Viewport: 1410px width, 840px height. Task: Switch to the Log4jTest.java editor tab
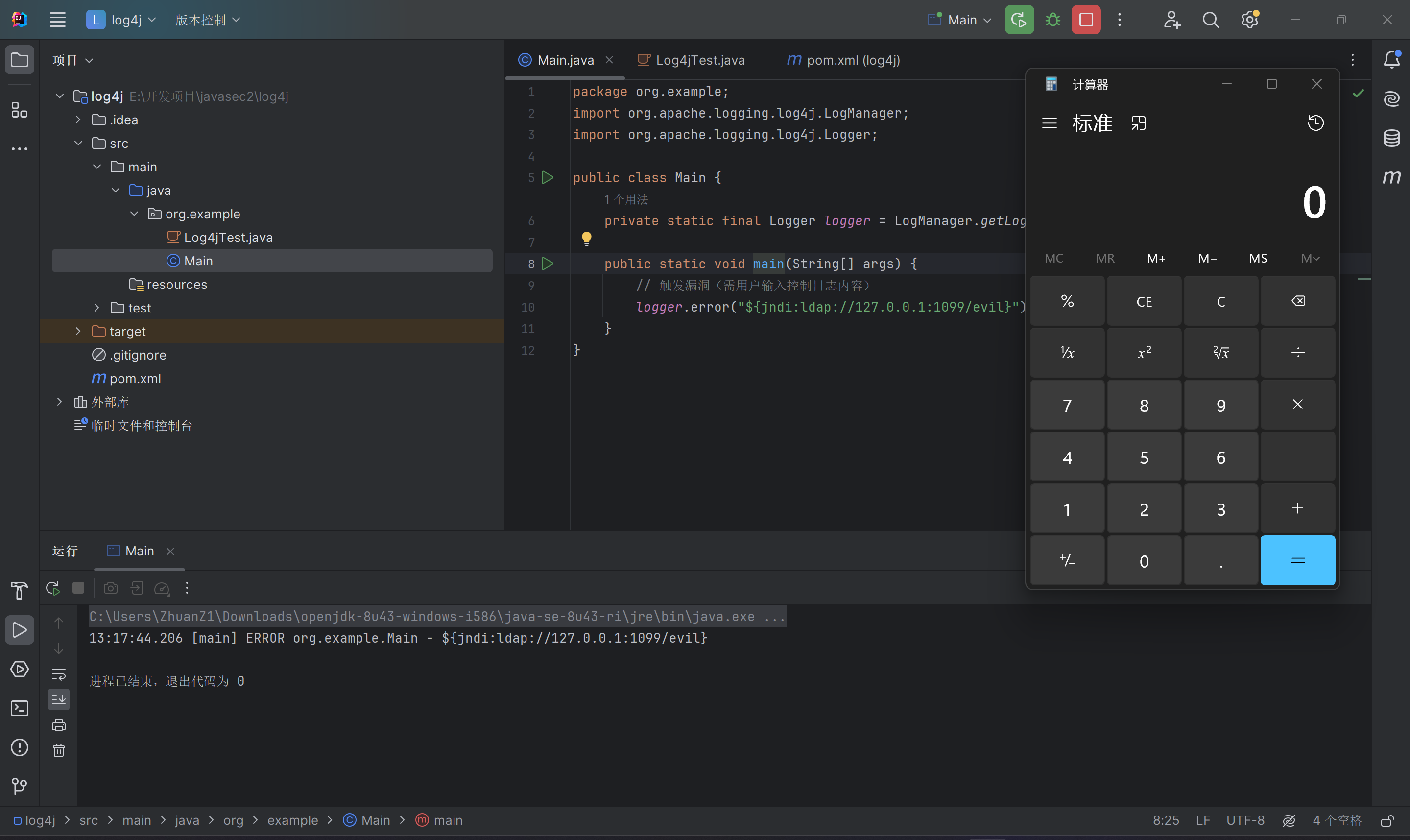click(x=692, y=60)
